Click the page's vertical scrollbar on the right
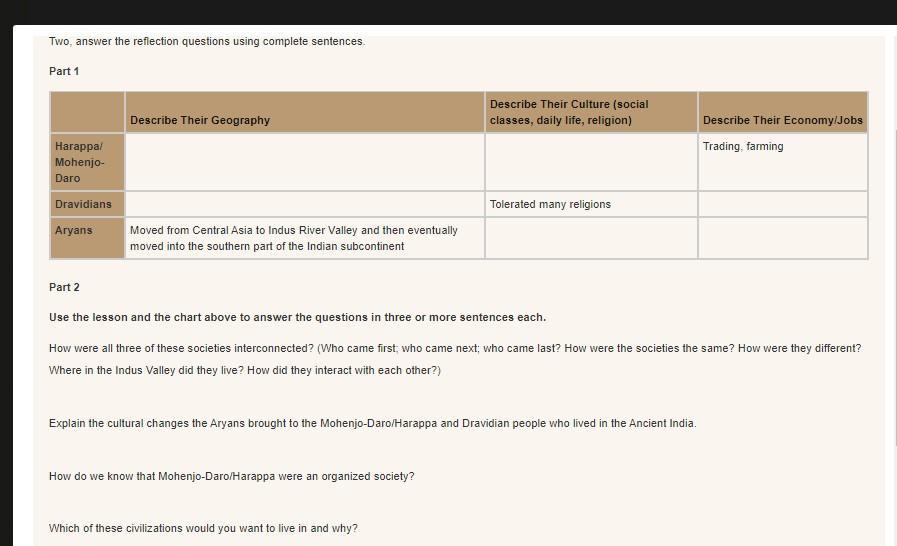 click(x=895, y=286)
